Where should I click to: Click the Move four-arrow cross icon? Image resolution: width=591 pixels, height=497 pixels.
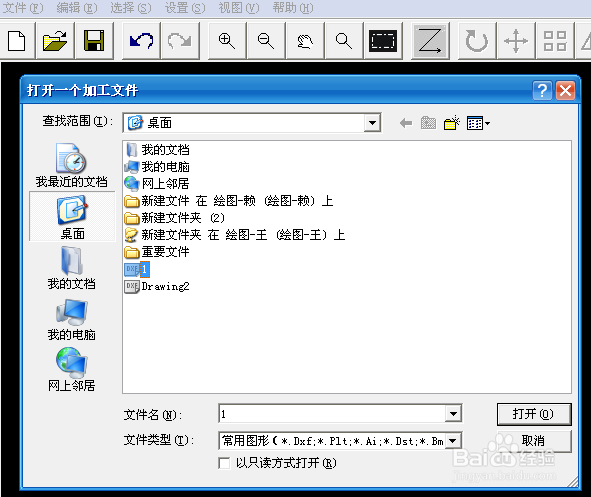(x=516, y=41)
